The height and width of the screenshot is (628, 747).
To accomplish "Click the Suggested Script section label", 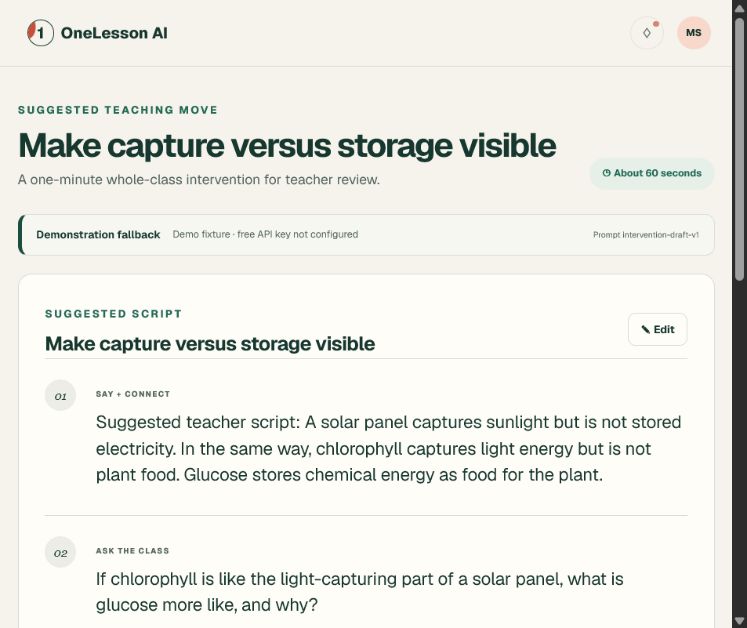I will [113, 314].
